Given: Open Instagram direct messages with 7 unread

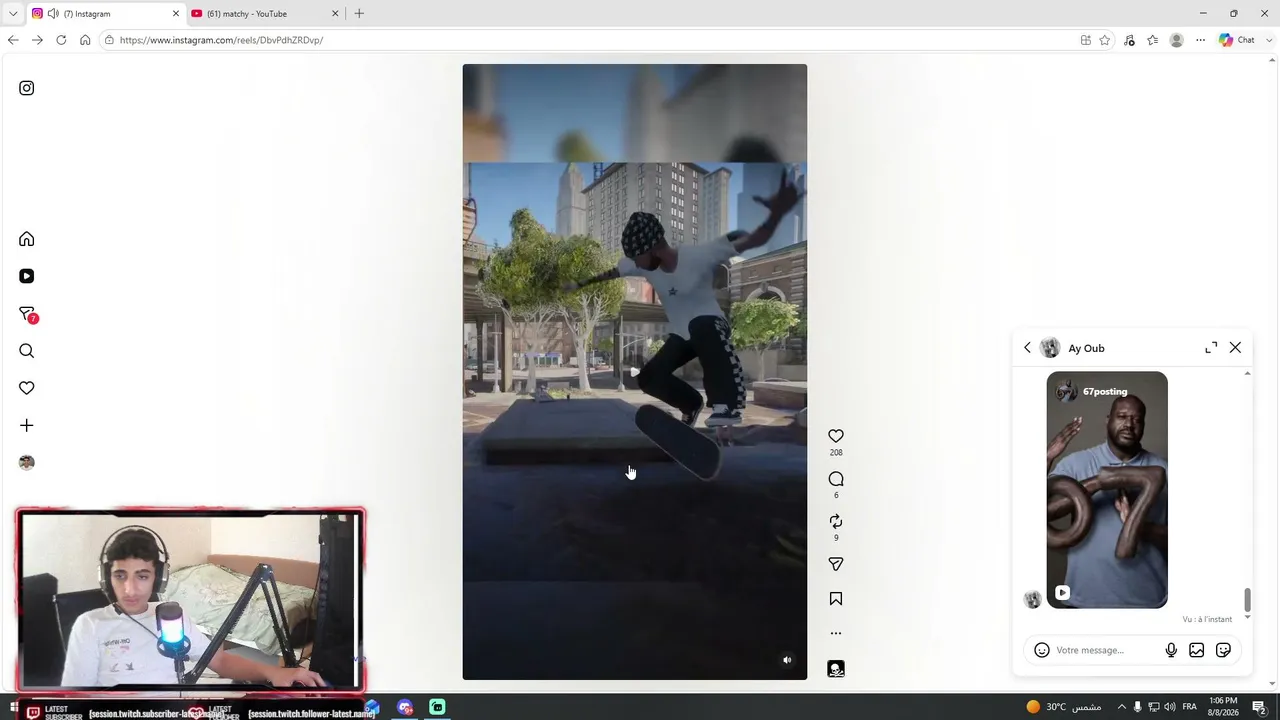Looking at the screenshot, I should pyautogui.click(x=27, y=314).
